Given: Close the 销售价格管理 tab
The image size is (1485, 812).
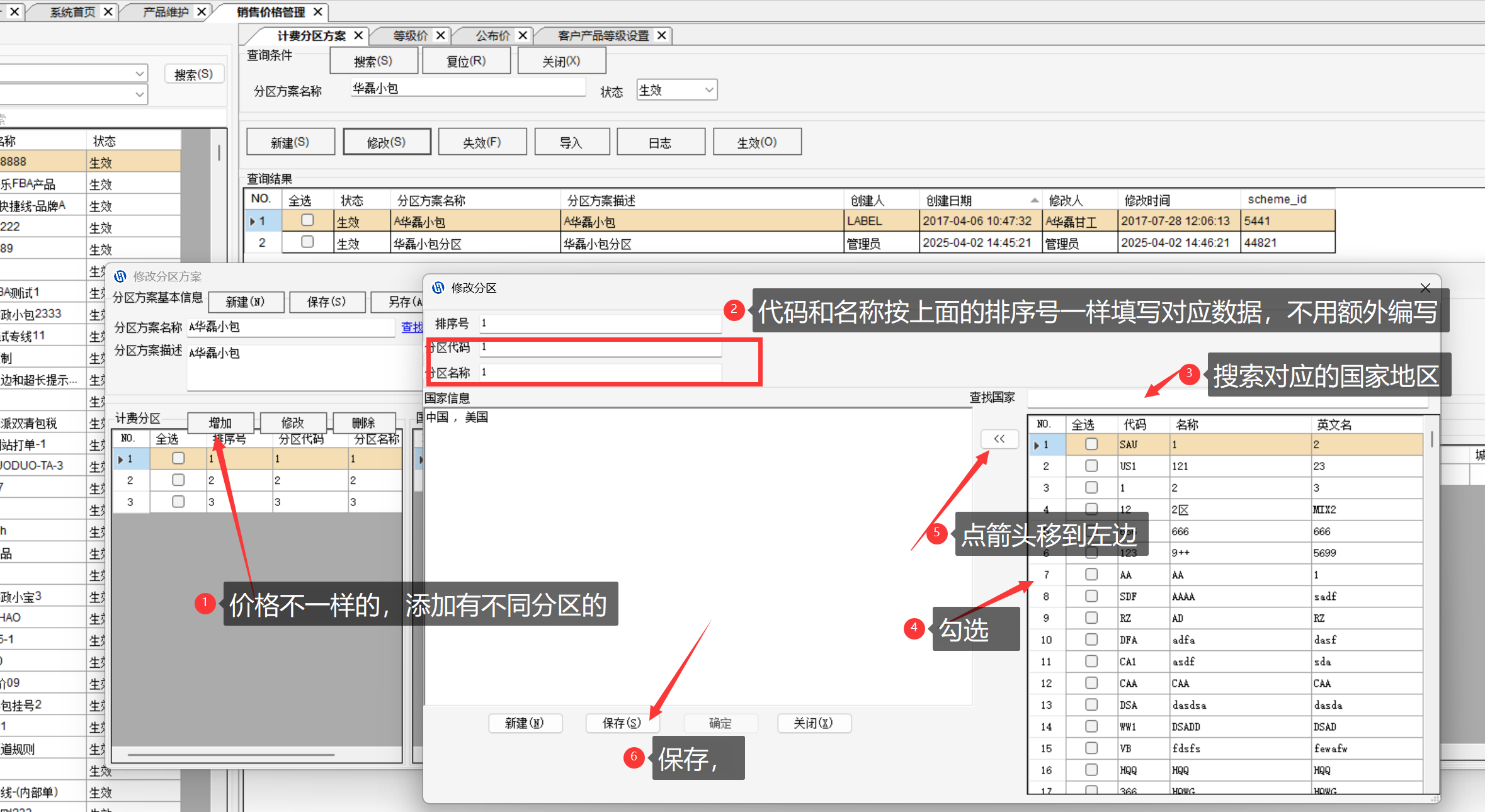Looking at the screenshot, I should coord(318,11).
